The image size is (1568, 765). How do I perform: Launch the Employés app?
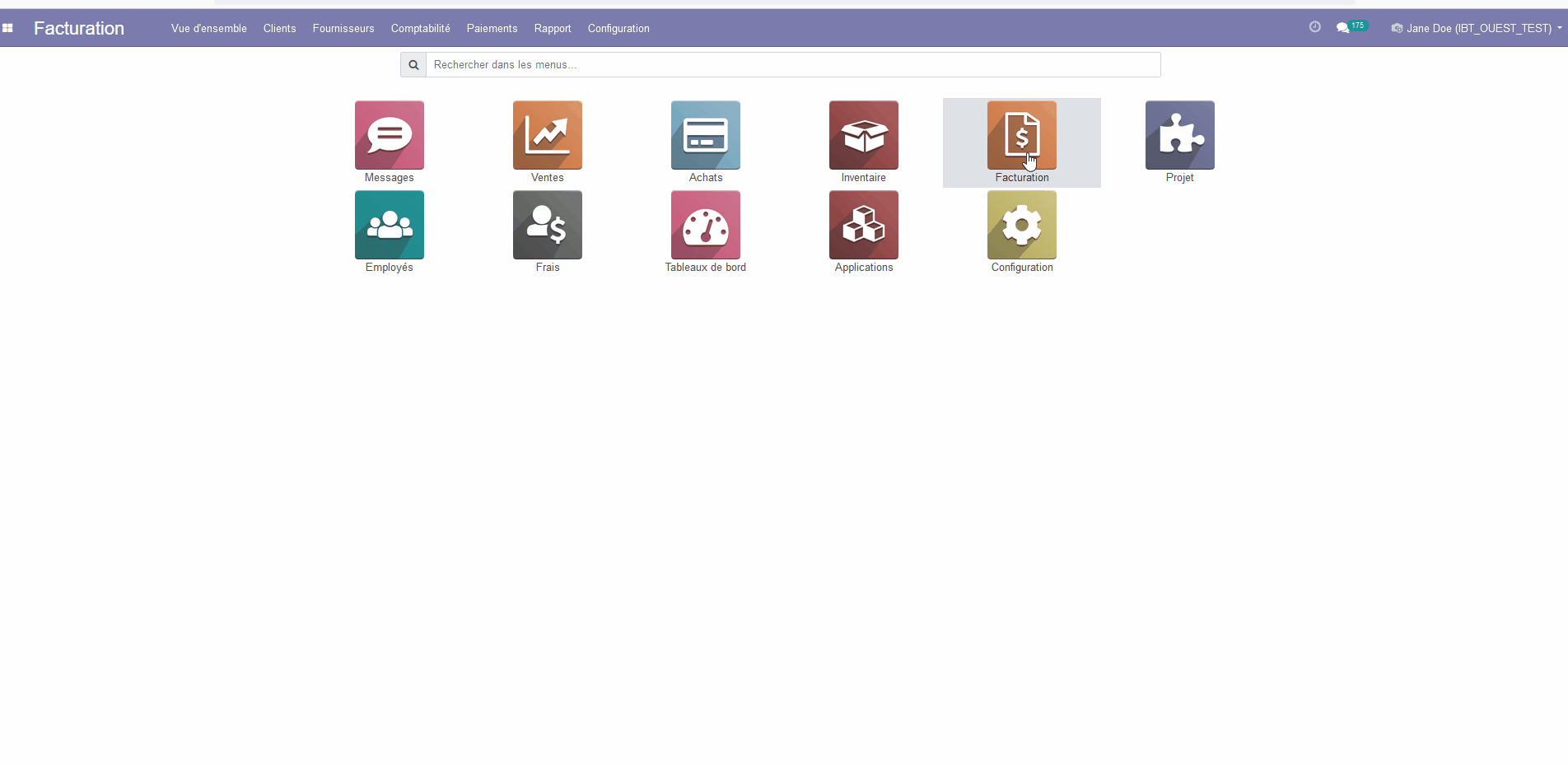[x=389, y=226]
